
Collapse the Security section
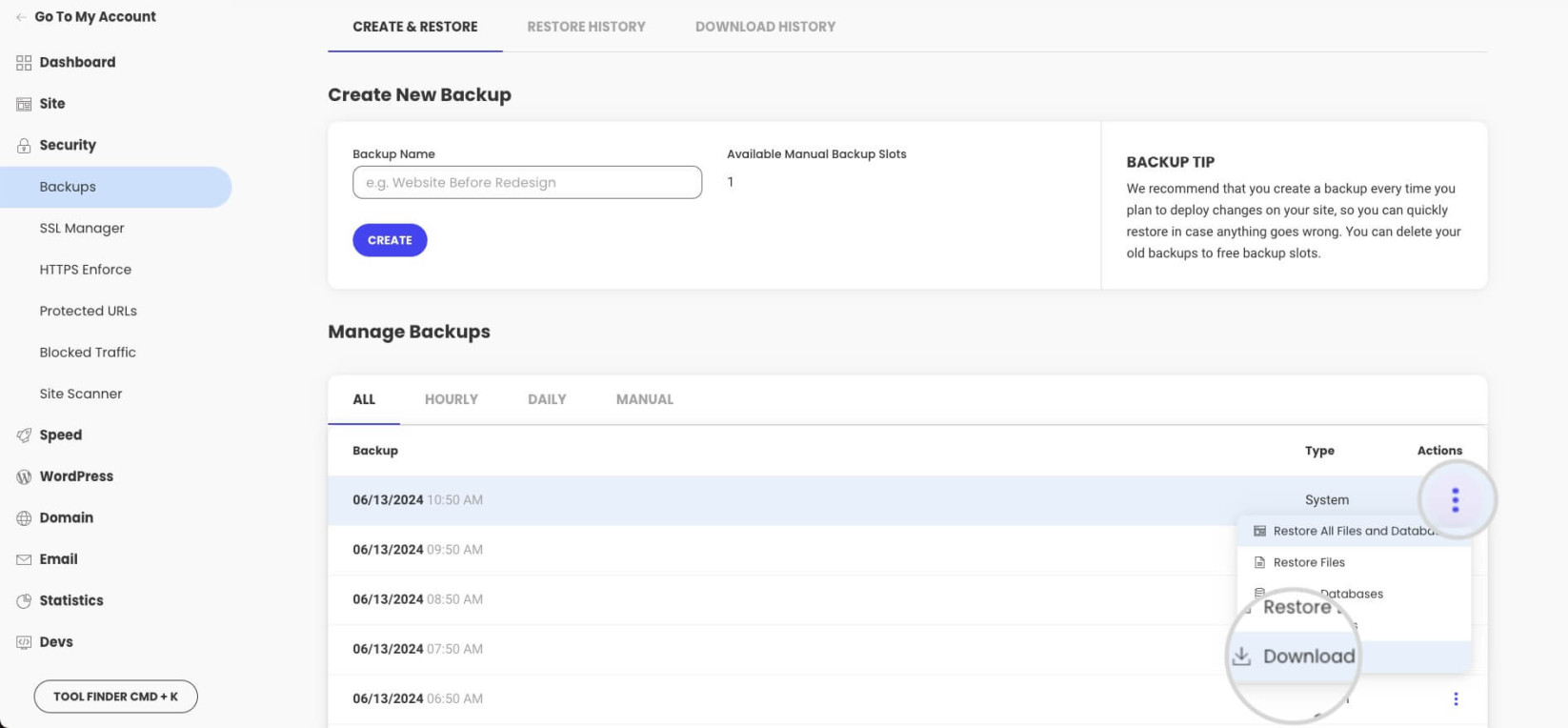(x=68, y=146)
